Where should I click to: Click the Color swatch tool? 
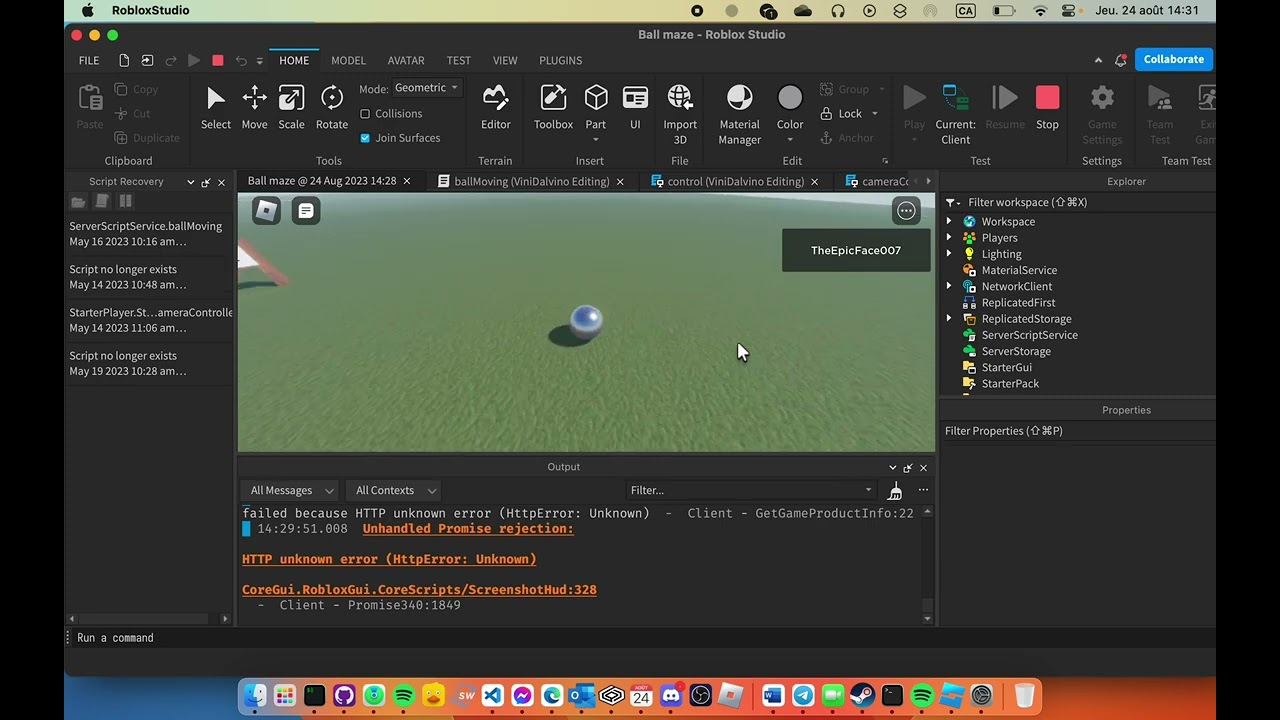(x=790, y=107)
